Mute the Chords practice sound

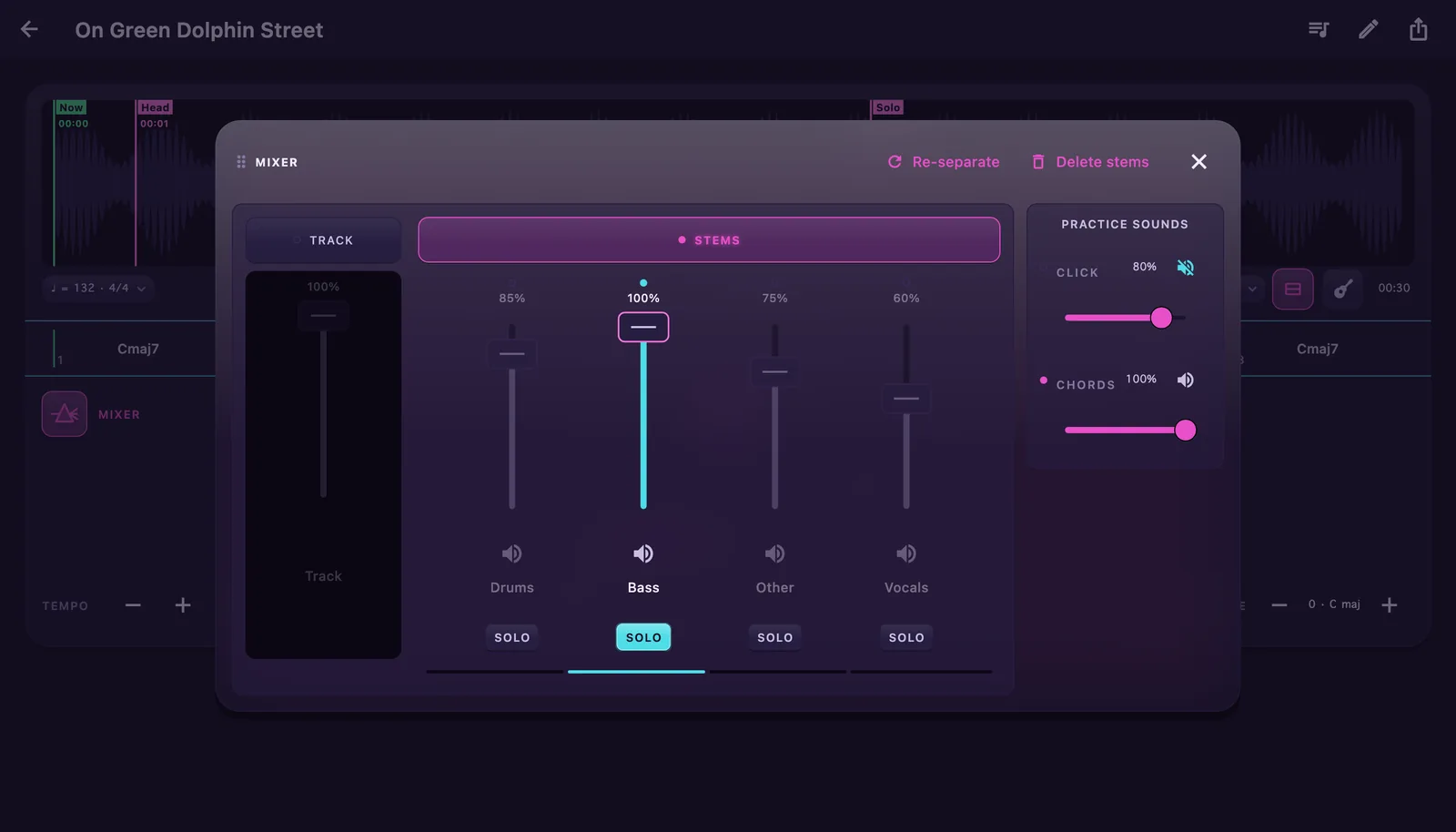point(1185,380)
